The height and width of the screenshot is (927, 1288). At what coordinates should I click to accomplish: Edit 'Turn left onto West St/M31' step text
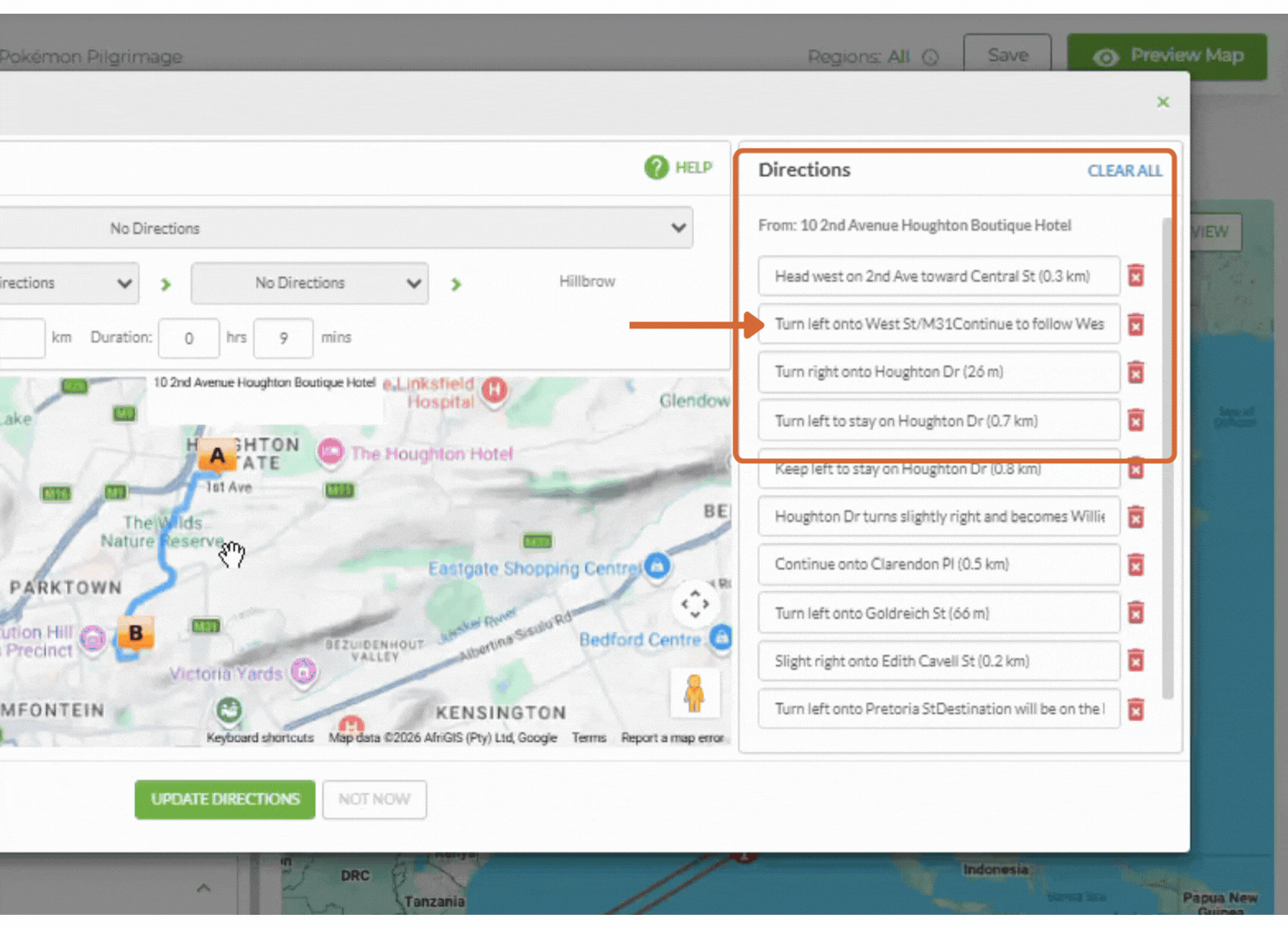[x=939, y=324]
